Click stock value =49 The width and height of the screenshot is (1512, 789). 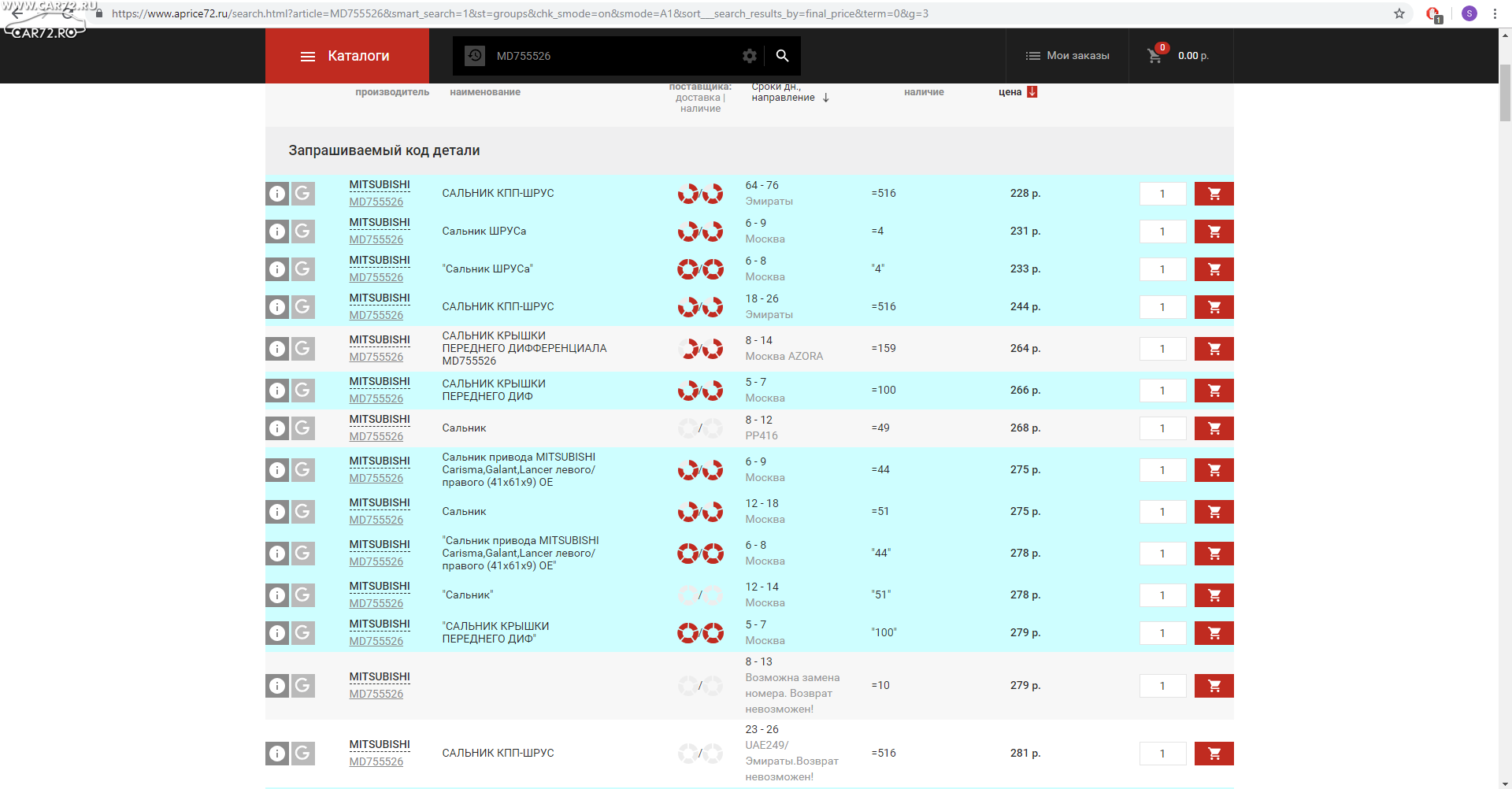[x=880, y=428]
